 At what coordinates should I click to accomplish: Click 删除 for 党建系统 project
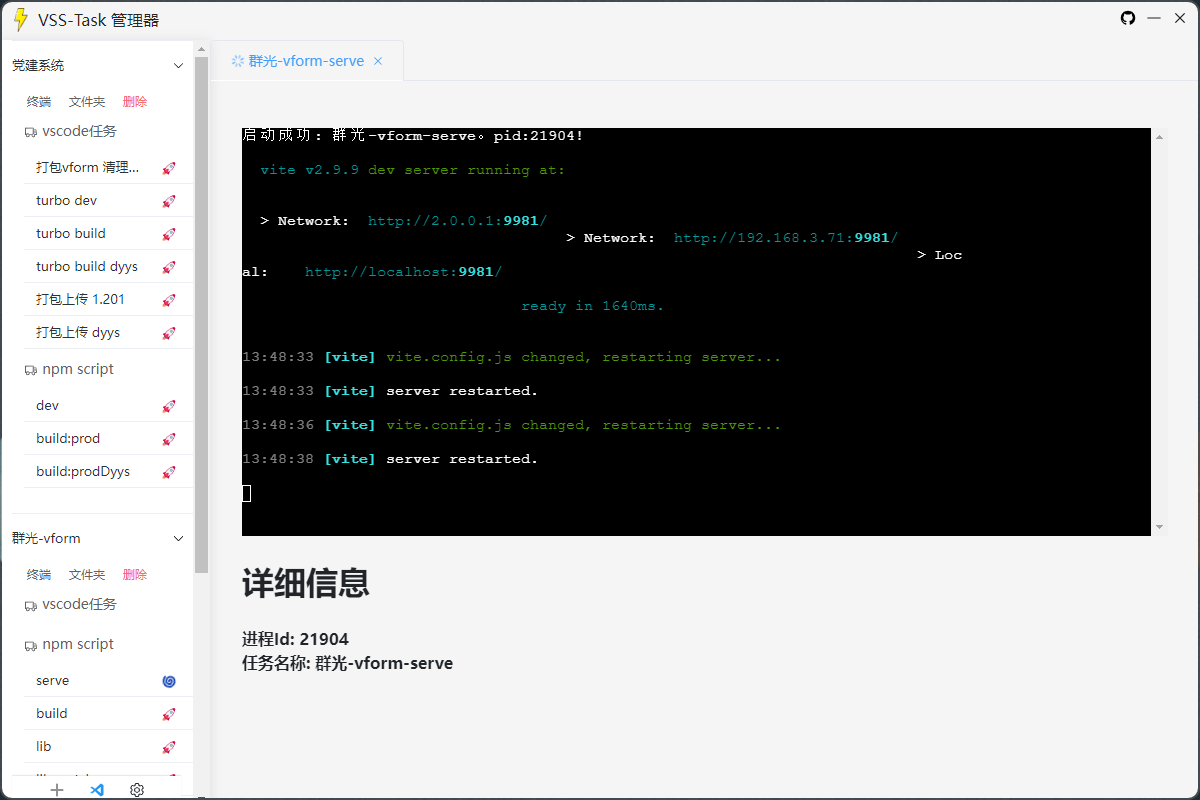pyautogui.click(x=135, y=102)
